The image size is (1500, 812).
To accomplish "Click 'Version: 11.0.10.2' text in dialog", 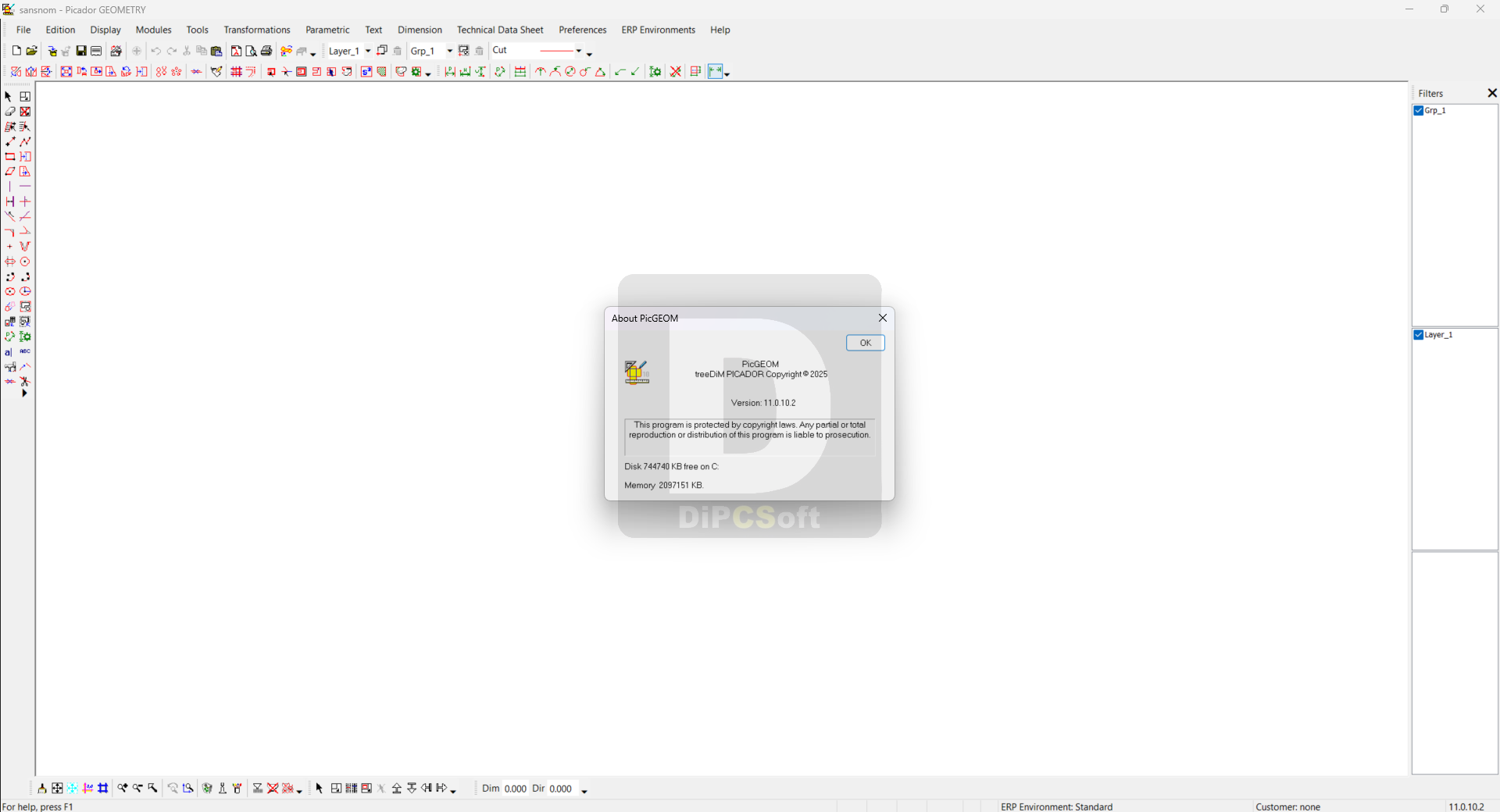I will (x=763, y=403).
